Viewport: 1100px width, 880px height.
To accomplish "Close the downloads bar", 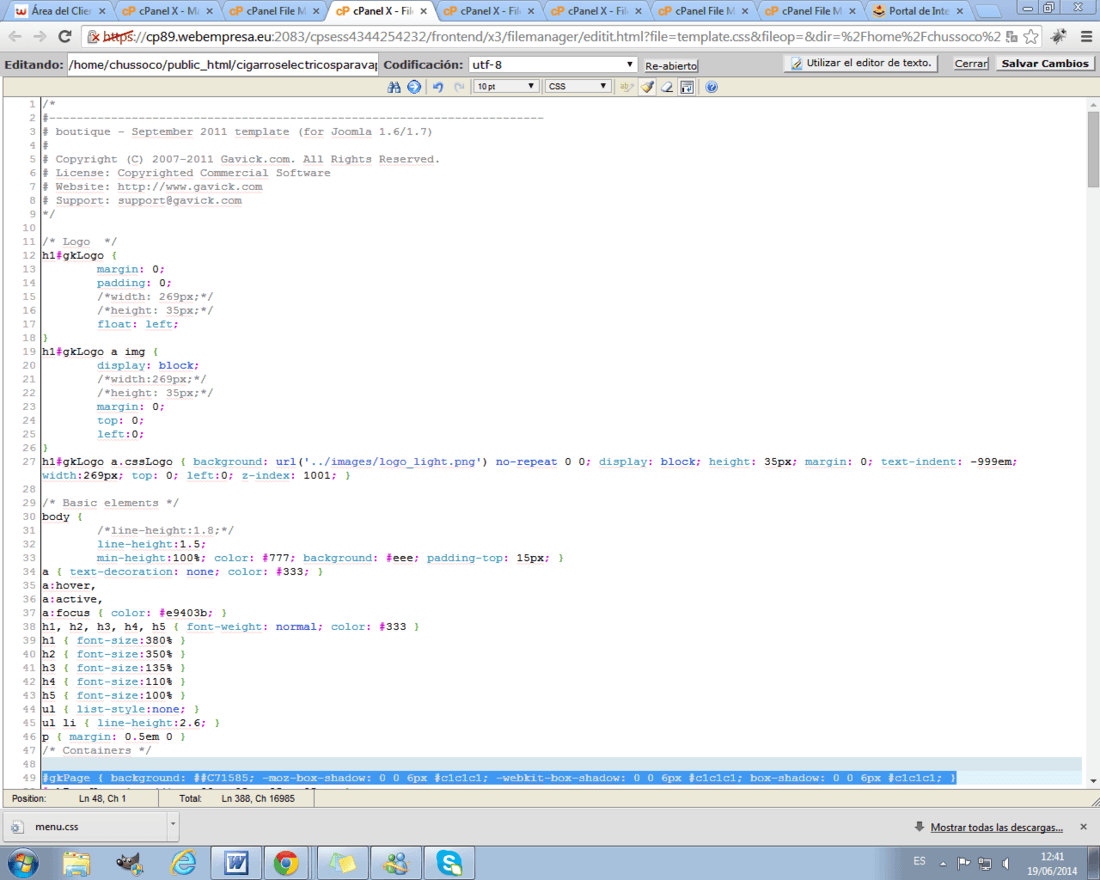I will coord(1083,827).
